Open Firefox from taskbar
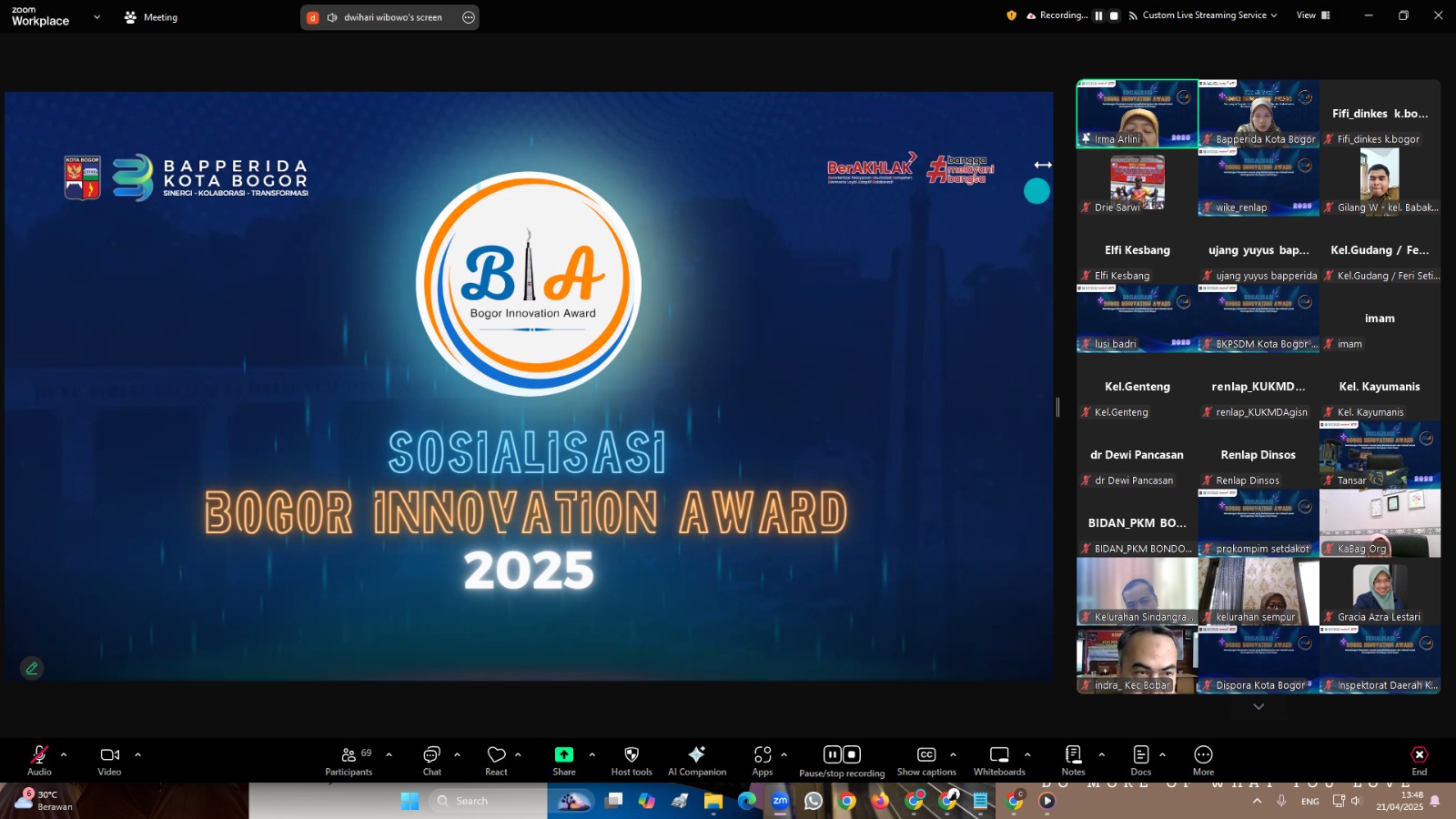Screen dimensions: 1456x819 click(880, 801)
